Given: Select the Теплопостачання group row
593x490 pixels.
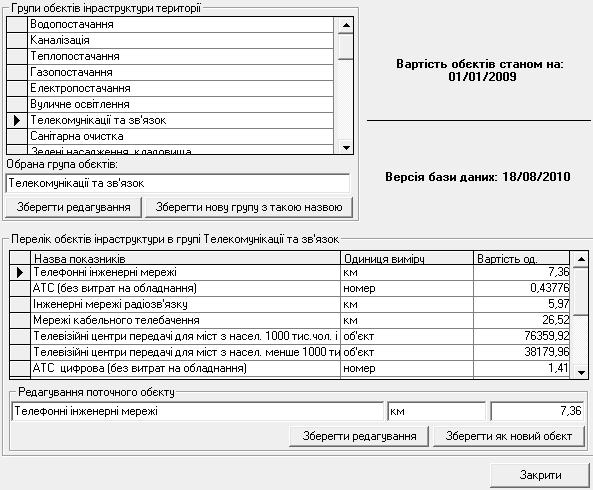Looking at the screenshot, I should coord(181,56).
